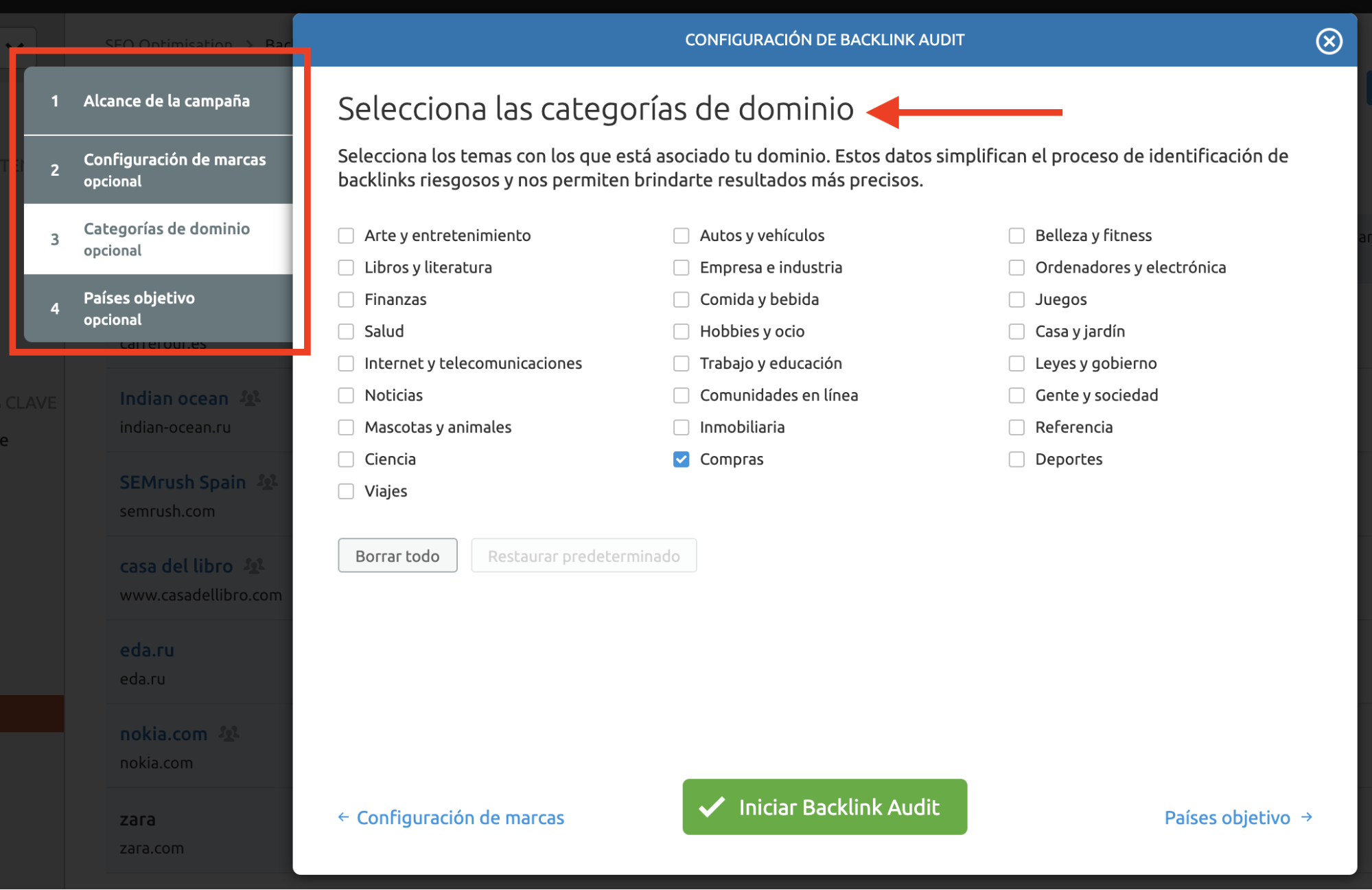Click the shared-users icon beside Indian ocean
This screenshot has height=890, width=1372.
pyautogui.click(x=250, y=398)
